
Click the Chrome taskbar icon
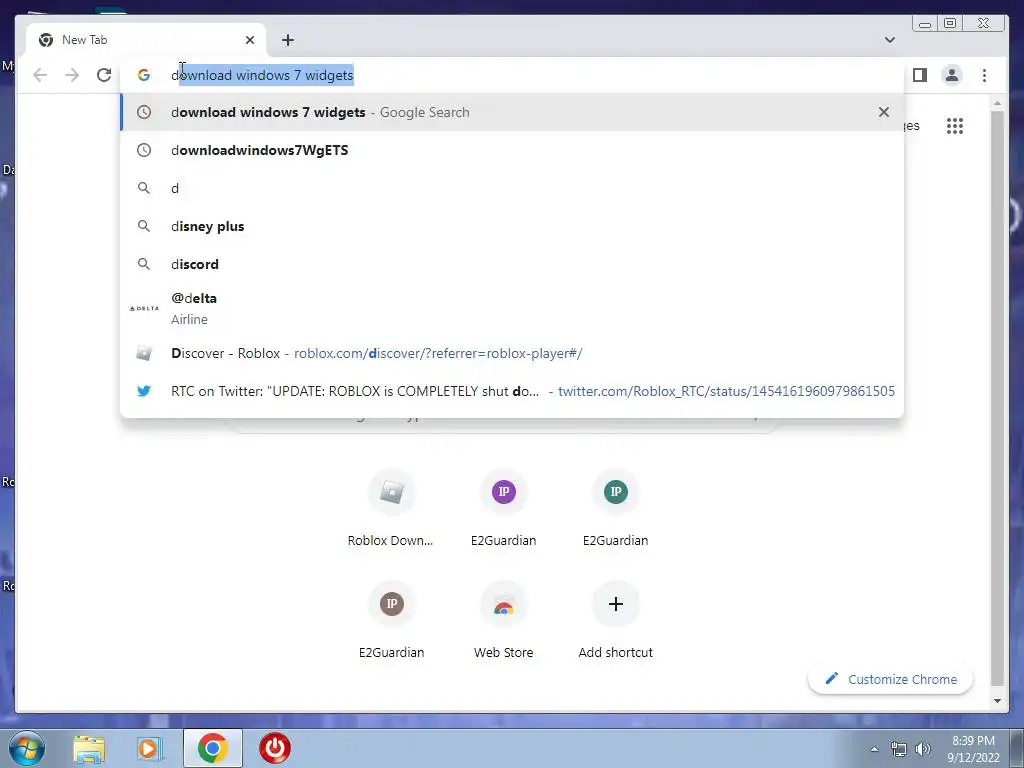click(212, 748)
